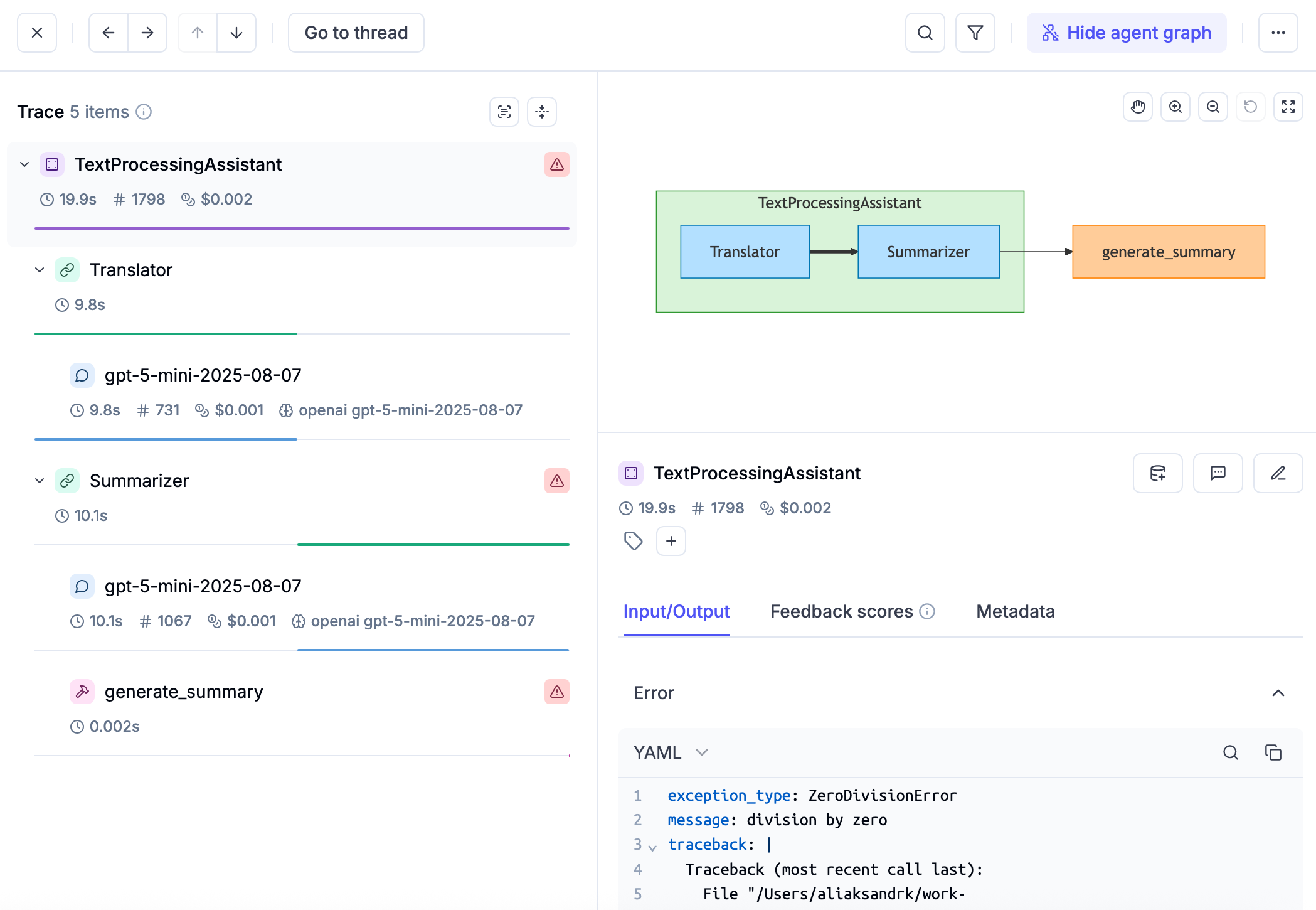This screenshot has height=910, width=1316.
Task: Select the zoom in icon on the agent graph
Action: (1175, 107)
